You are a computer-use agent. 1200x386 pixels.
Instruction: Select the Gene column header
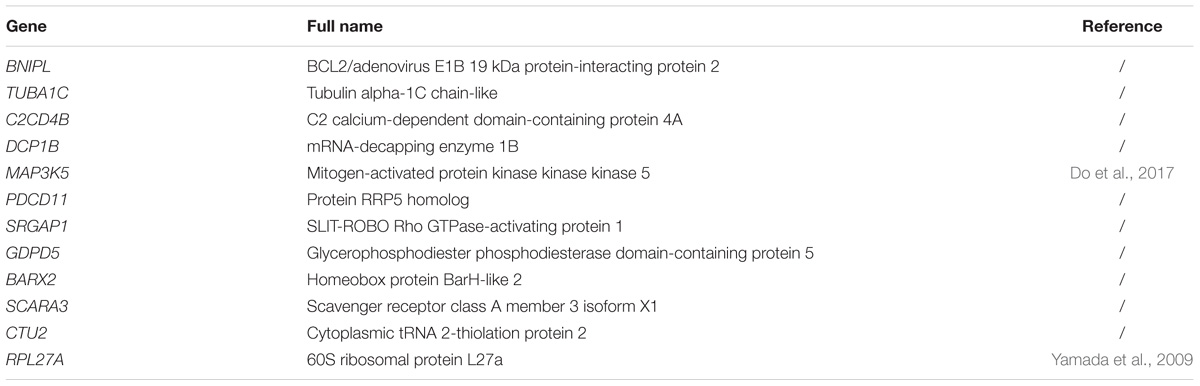[28, 26]
